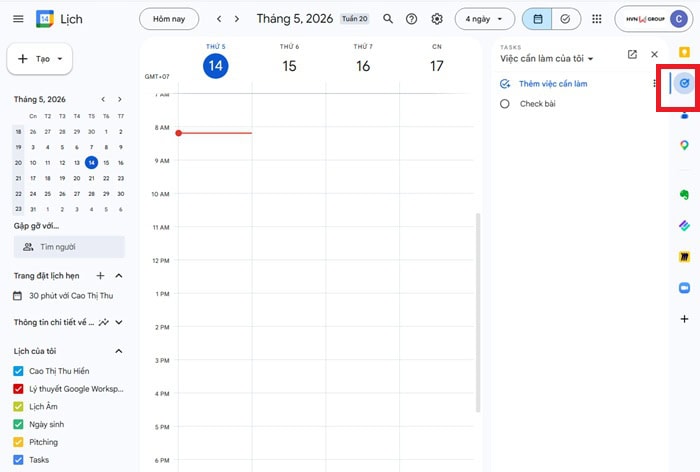
Task: Open the help question mark icon
Action: (412, 19)
